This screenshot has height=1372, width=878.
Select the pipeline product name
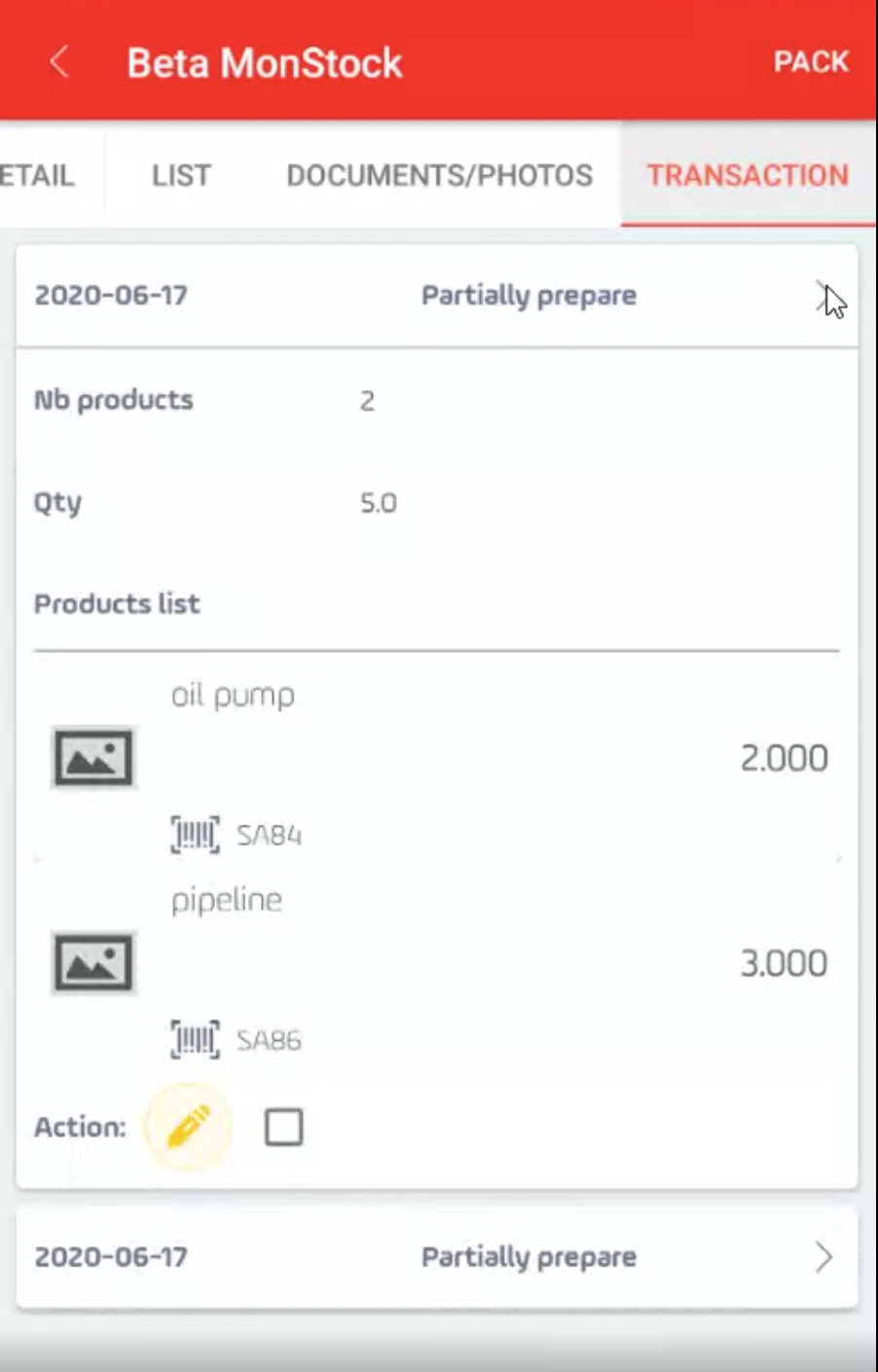[x=227, y=901]
